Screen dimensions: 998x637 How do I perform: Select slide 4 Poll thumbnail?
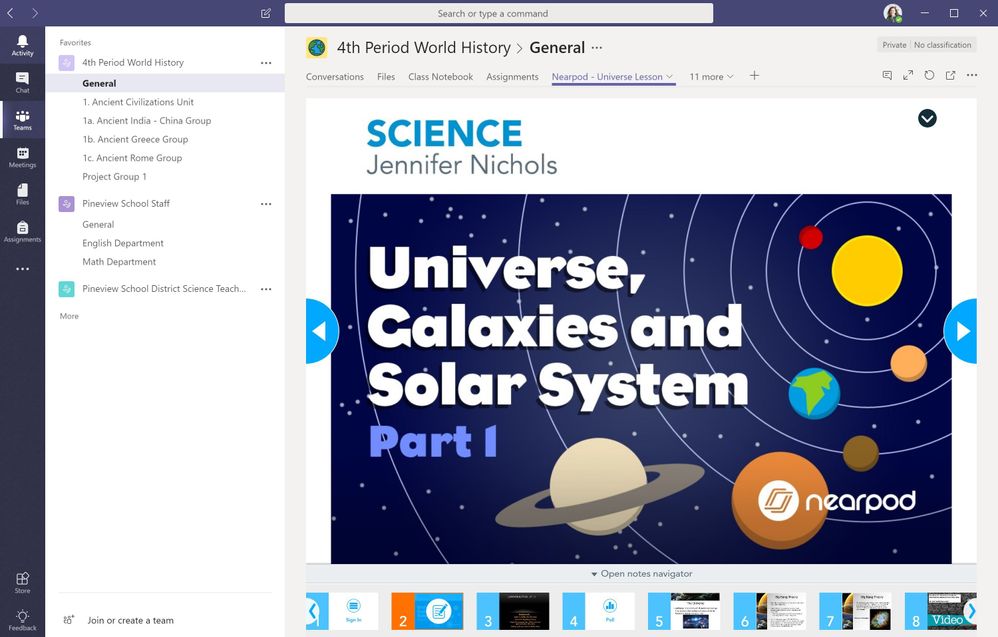(x=598, y=611)
